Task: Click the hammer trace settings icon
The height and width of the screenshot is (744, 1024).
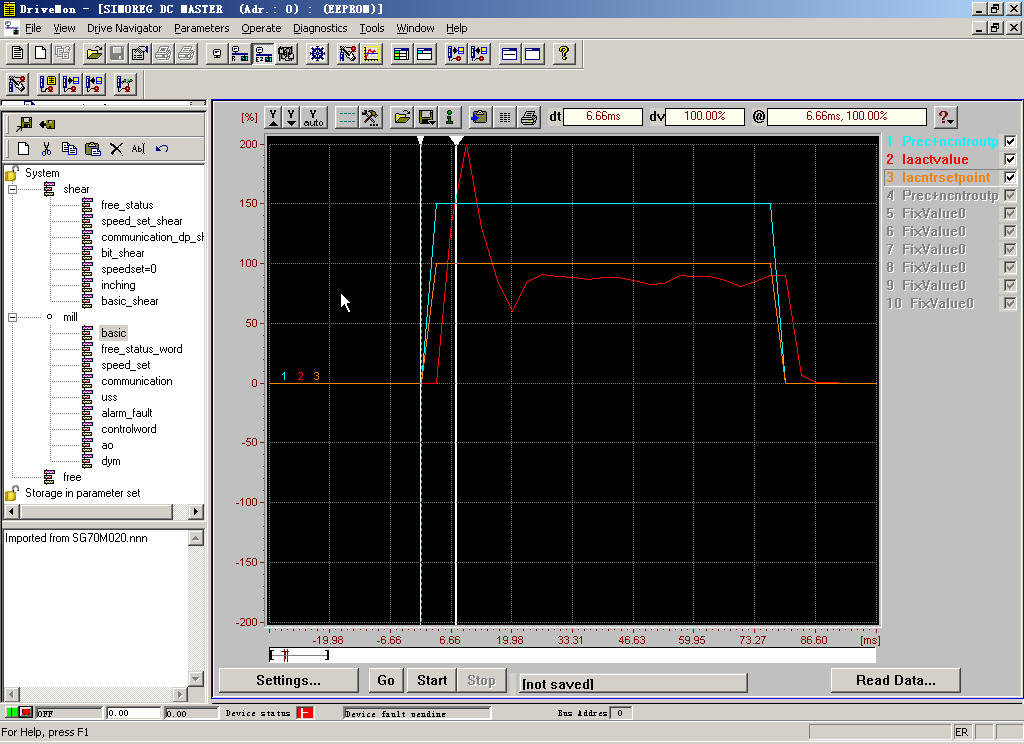Action: tap(370, 117)
